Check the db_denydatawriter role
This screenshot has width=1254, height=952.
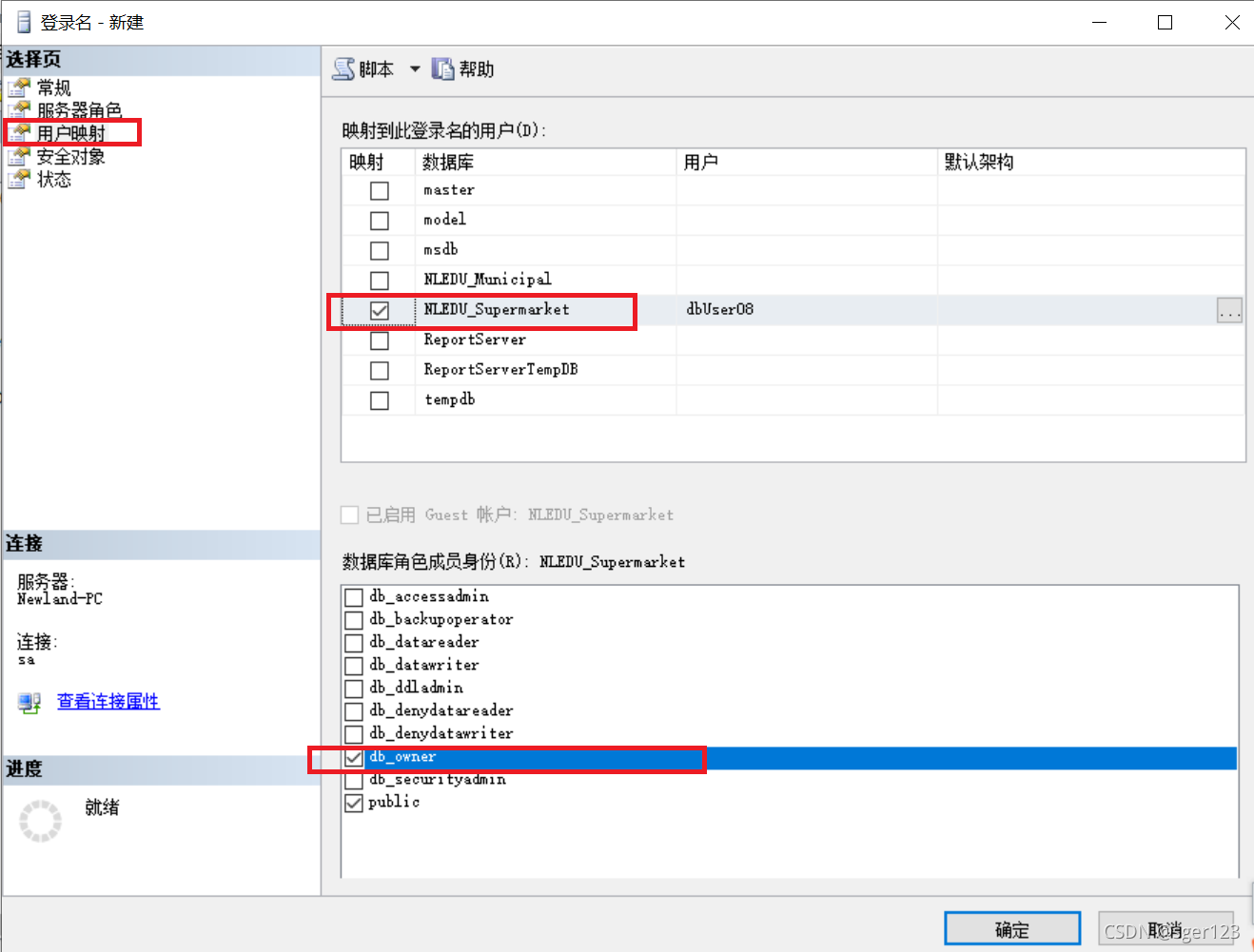(x=354, y=734)
